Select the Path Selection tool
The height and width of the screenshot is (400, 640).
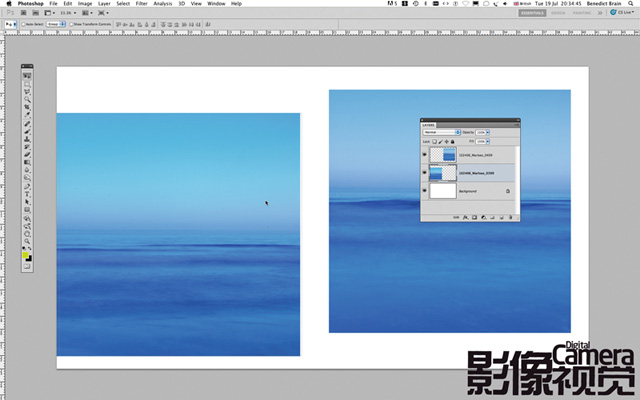(27, 202)
